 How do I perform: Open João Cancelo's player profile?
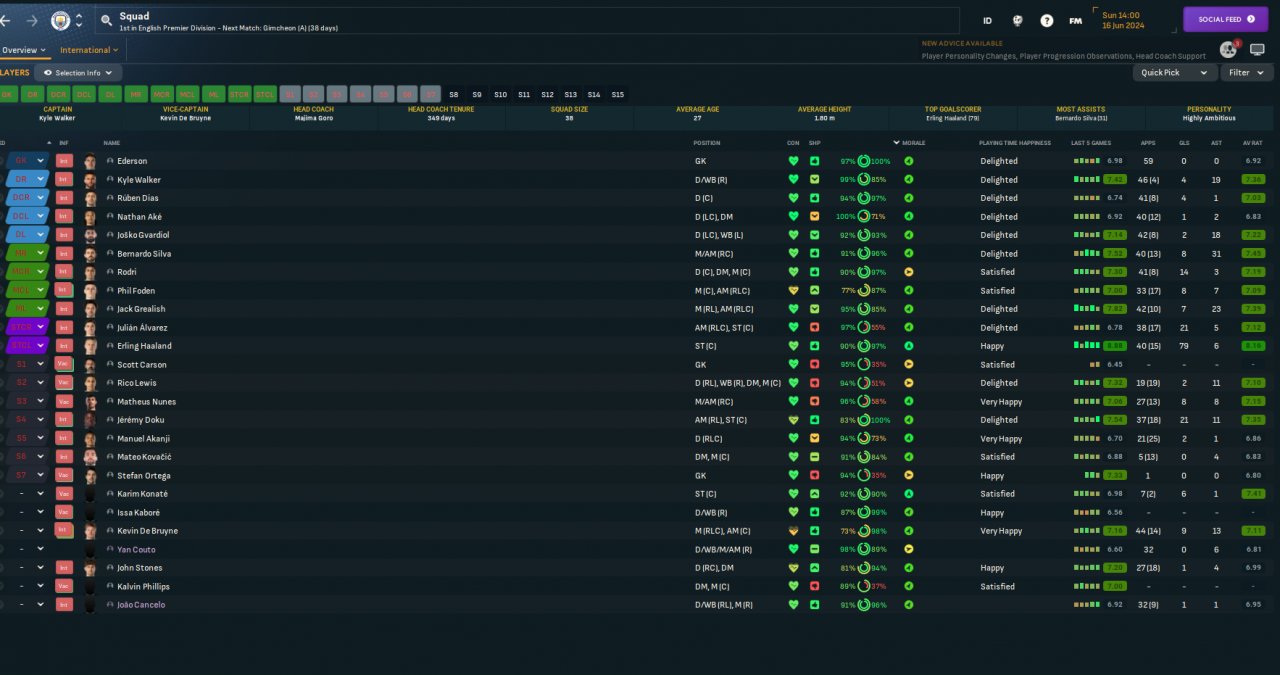(x=141, y=605)
